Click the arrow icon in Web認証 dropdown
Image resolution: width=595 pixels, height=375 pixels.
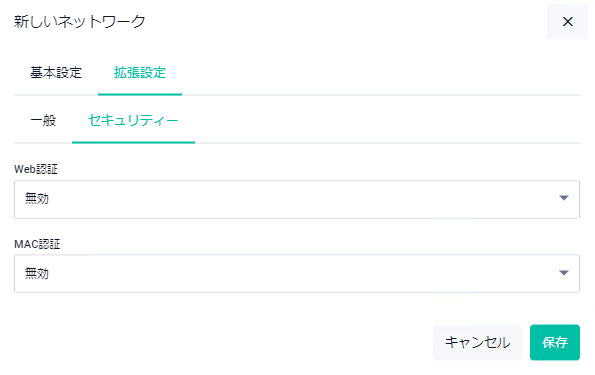pos(564,198)
